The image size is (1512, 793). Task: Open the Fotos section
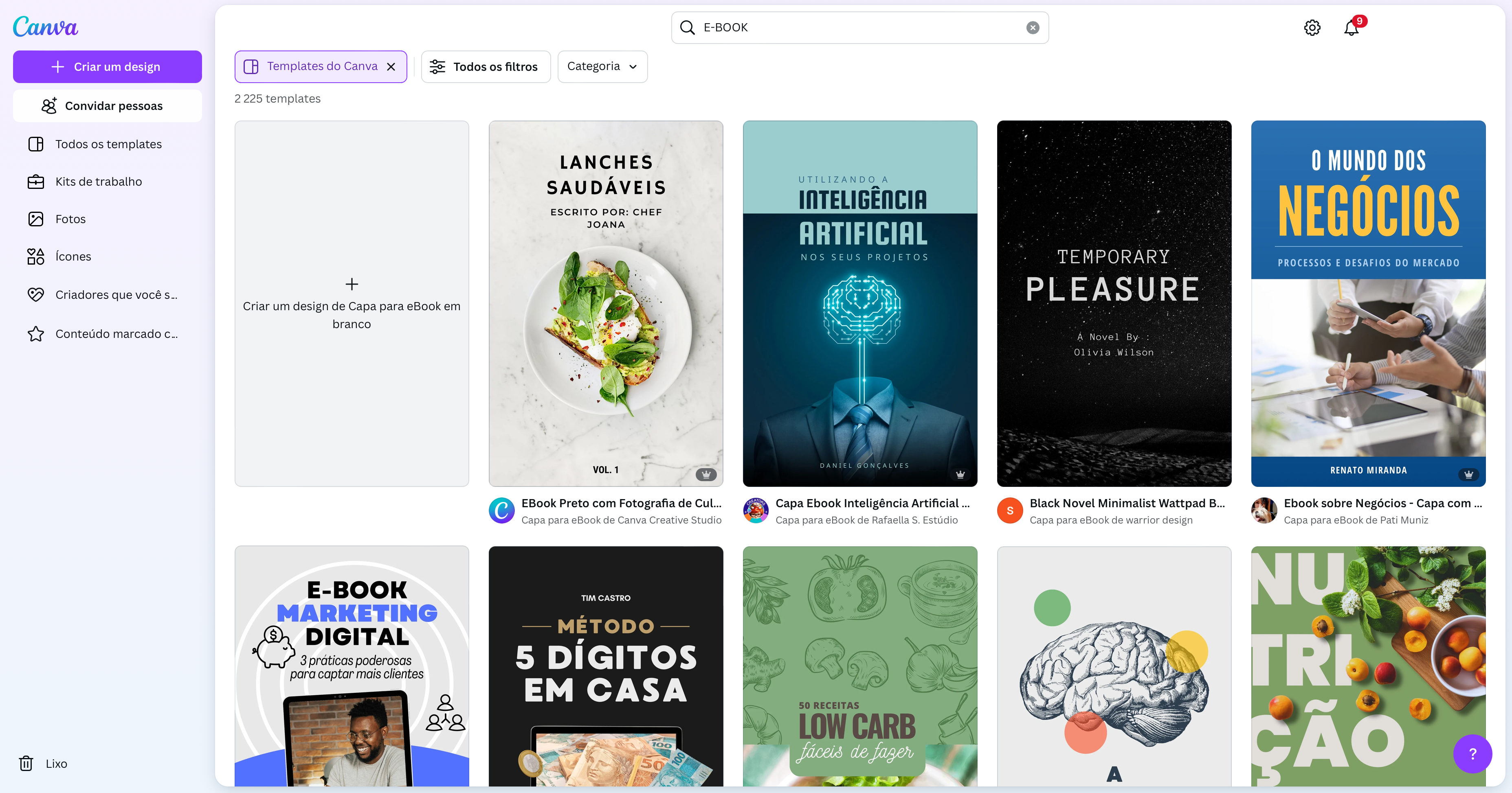(108, 219)
